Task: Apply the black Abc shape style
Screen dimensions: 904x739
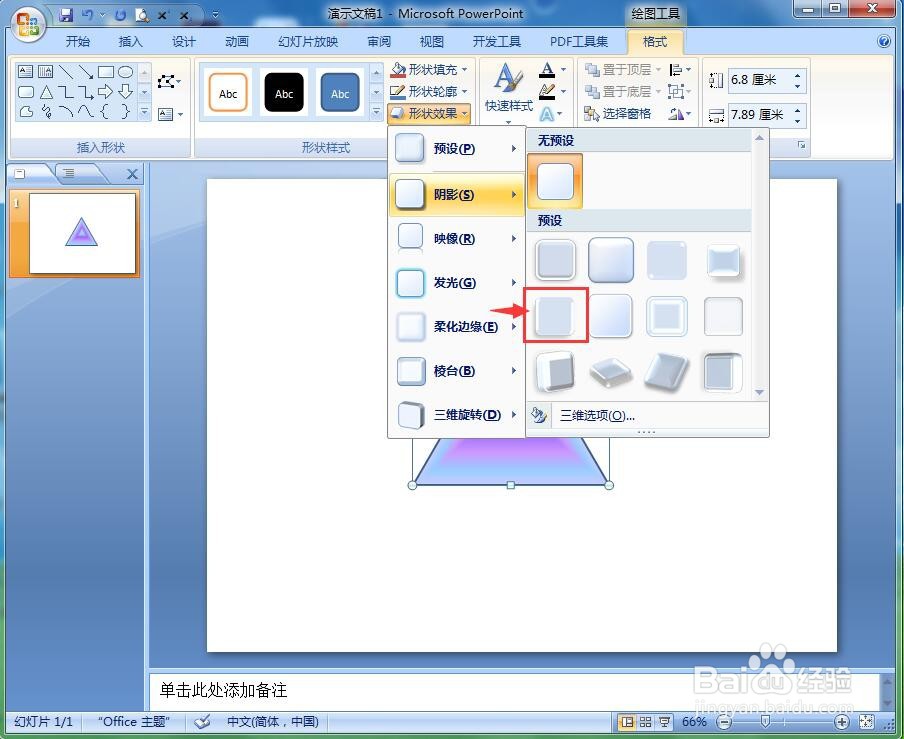Action: point(284,93)
